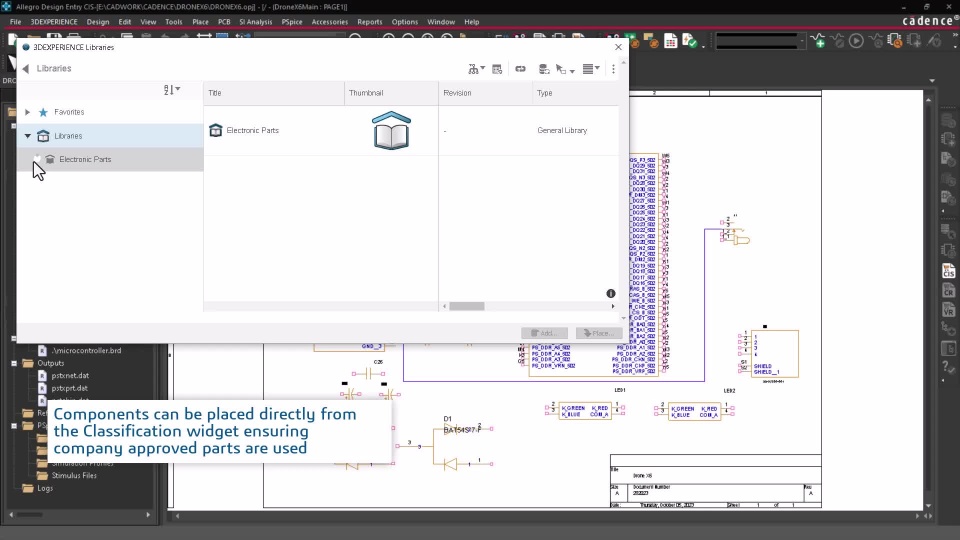The width and height of the screenshot is (960, 540).
Task: Open the Reports menu
Action: [x=370, y=21]
